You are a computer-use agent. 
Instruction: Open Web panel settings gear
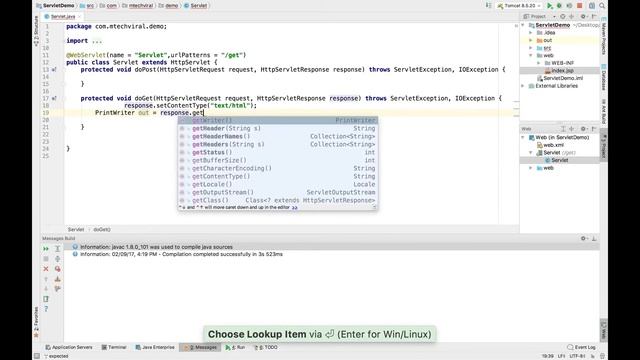[x=583, y=129]
